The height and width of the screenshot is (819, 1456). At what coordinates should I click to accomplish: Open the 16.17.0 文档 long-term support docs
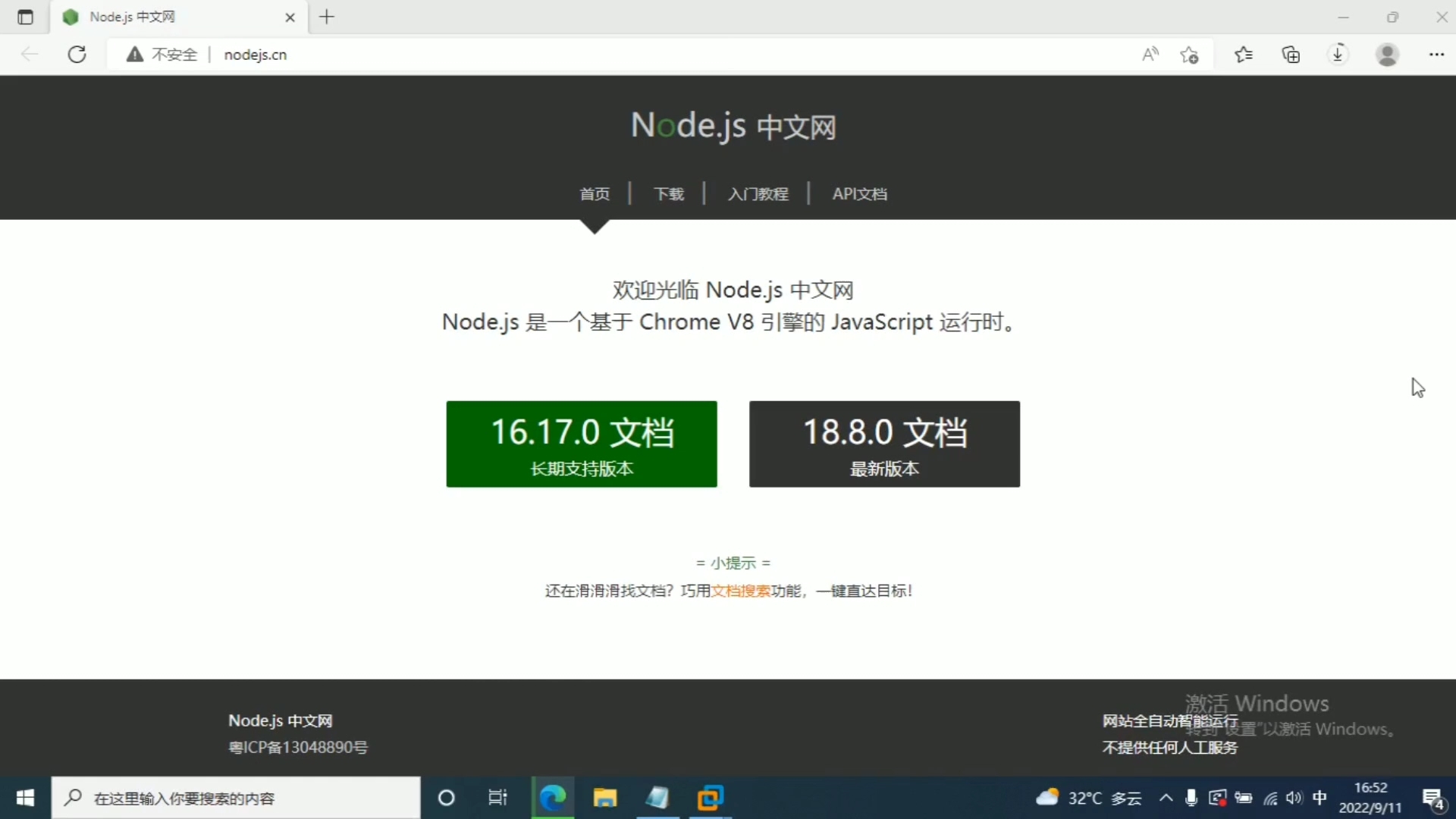point(582,444)
